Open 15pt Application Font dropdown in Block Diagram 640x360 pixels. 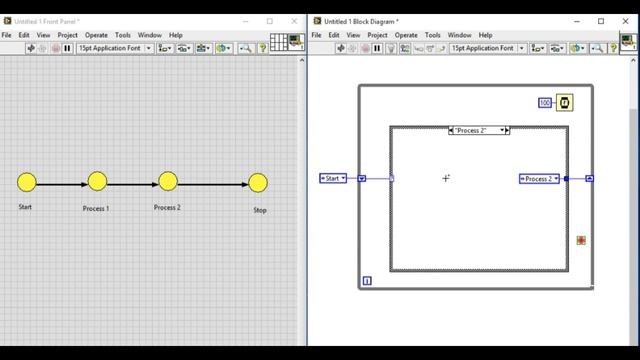[488, 48]
